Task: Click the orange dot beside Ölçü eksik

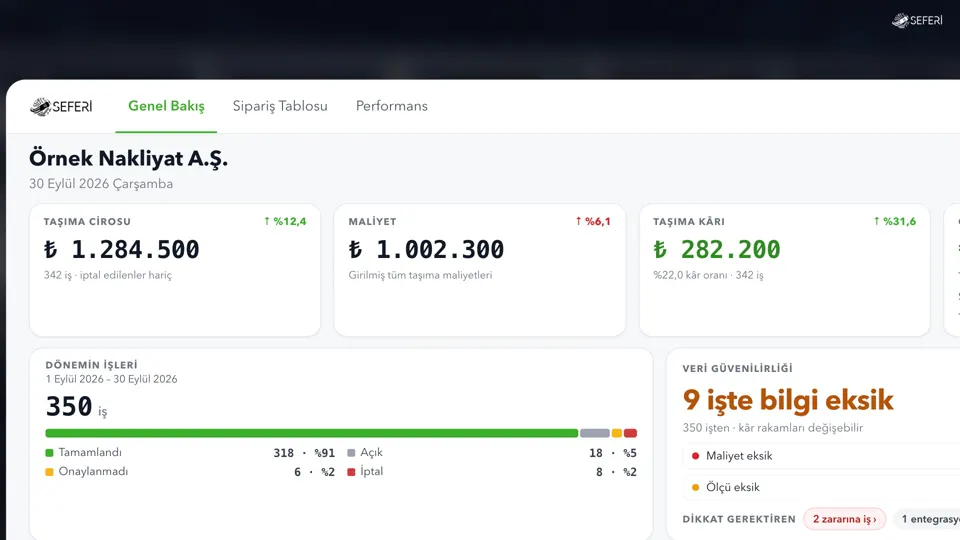Action: [696, 487]
